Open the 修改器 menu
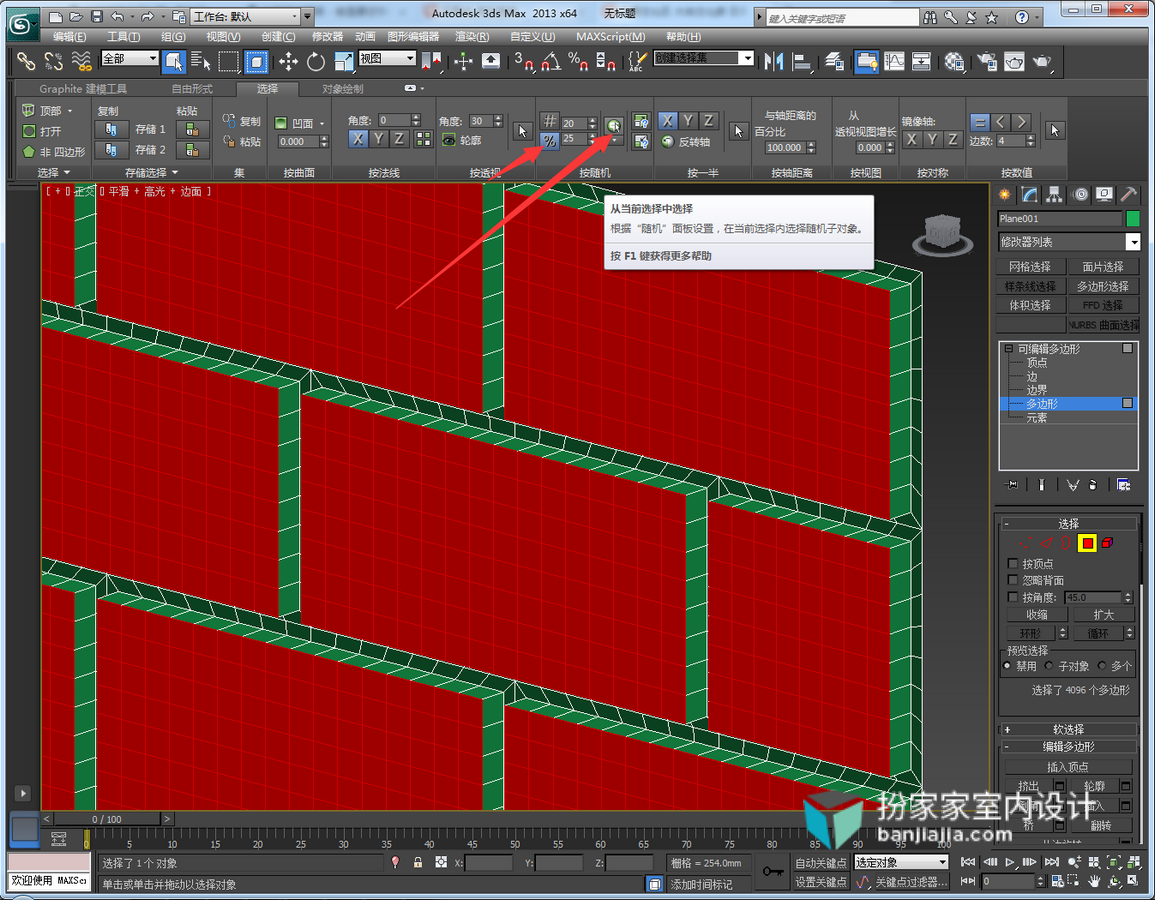 pos(328,37)
